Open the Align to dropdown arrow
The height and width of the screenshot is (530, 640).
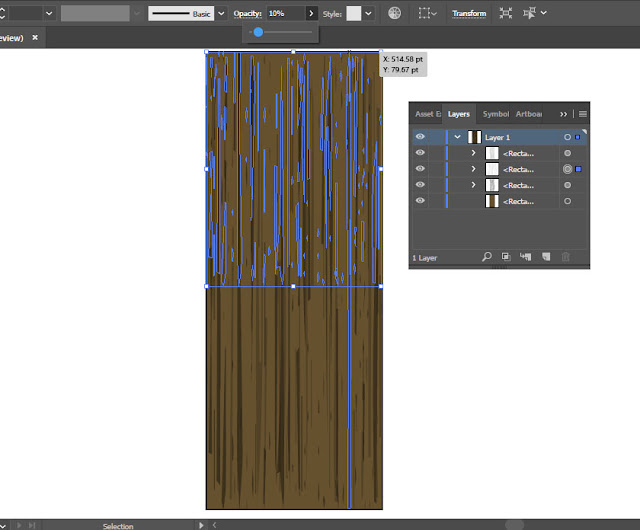pos(434,14)
